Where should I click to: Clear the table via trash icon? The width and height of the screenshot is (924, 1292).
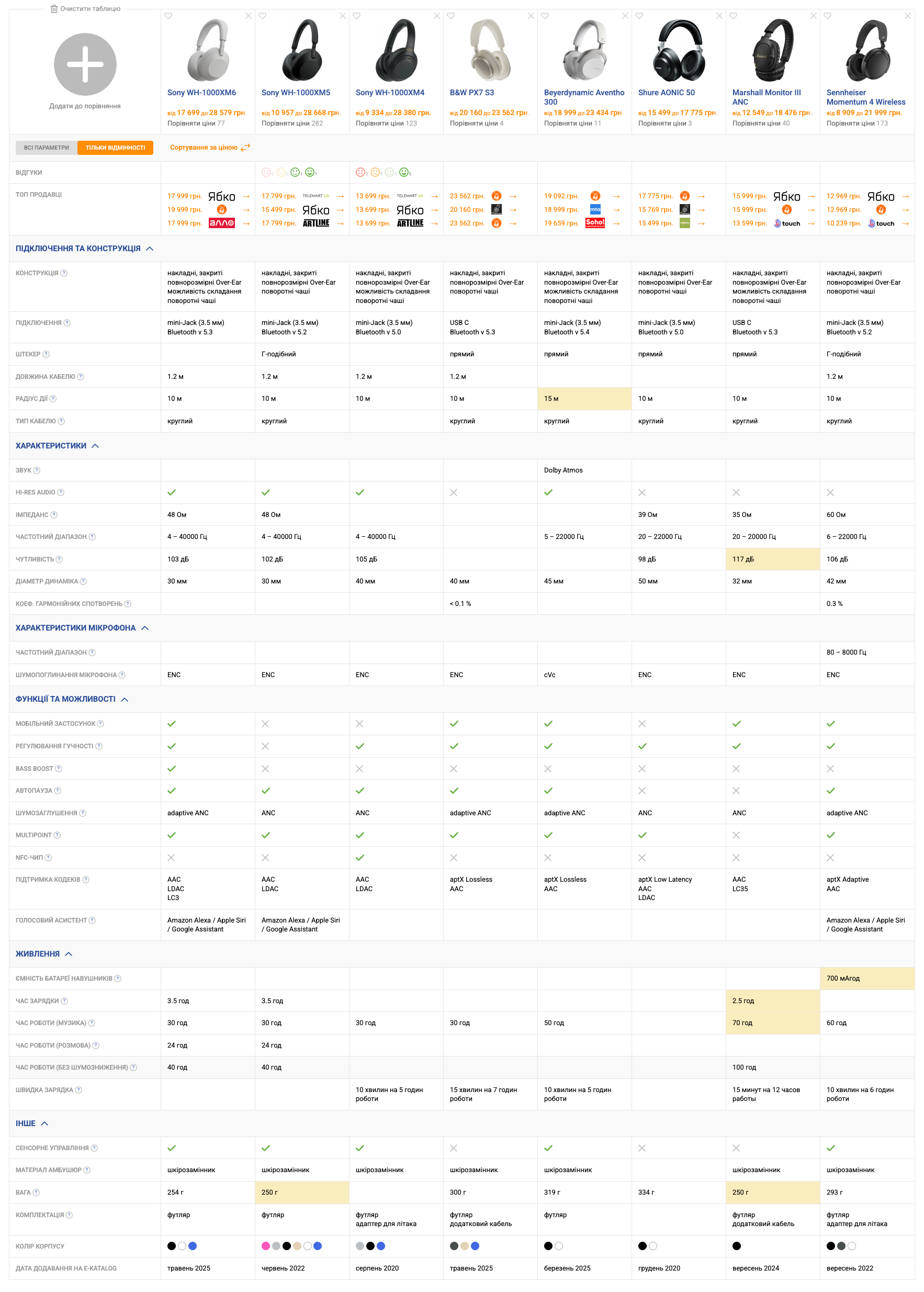(54, 8)
